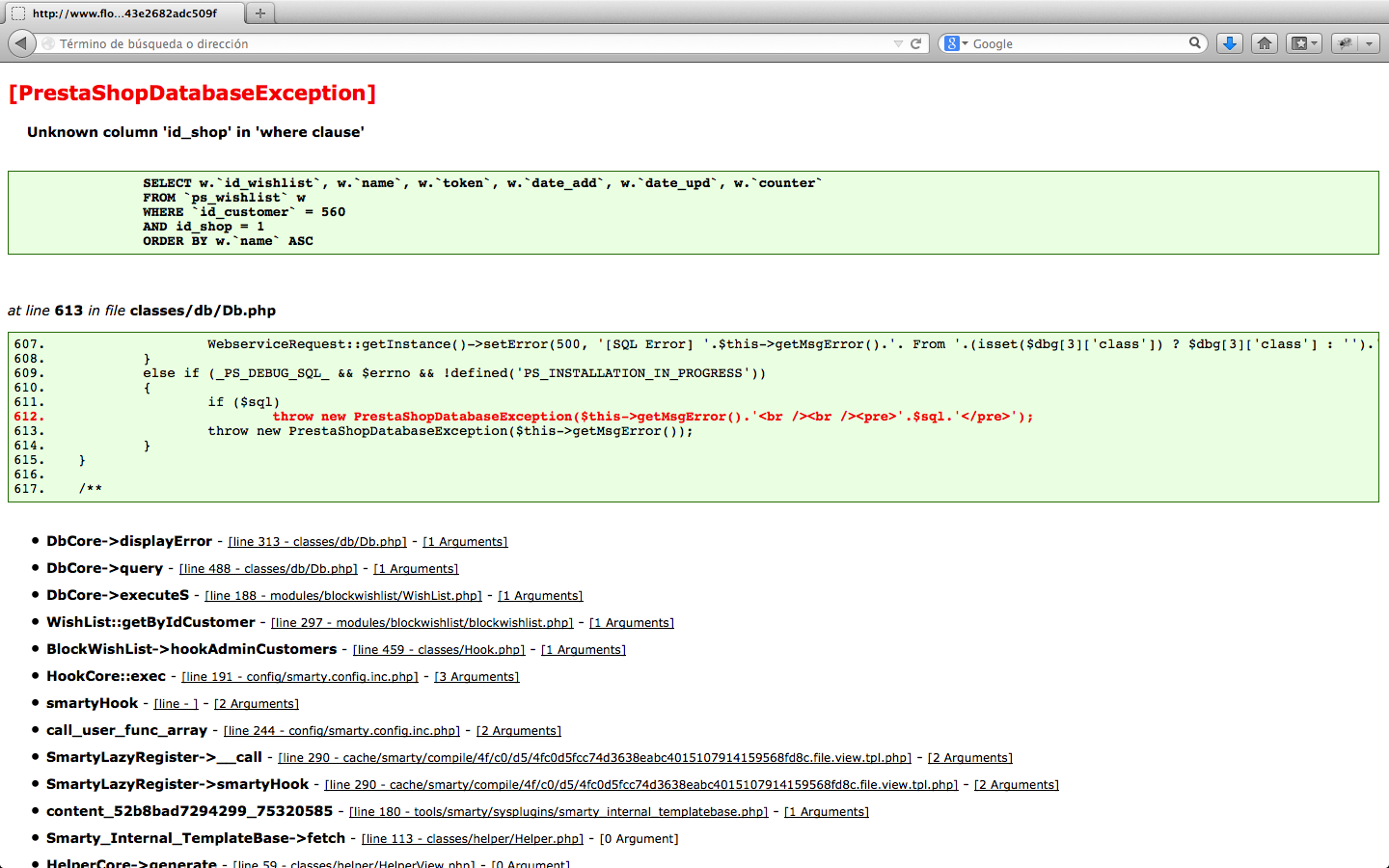Open link line 488 - classes/db/Db.php

[x=268, y=569]
